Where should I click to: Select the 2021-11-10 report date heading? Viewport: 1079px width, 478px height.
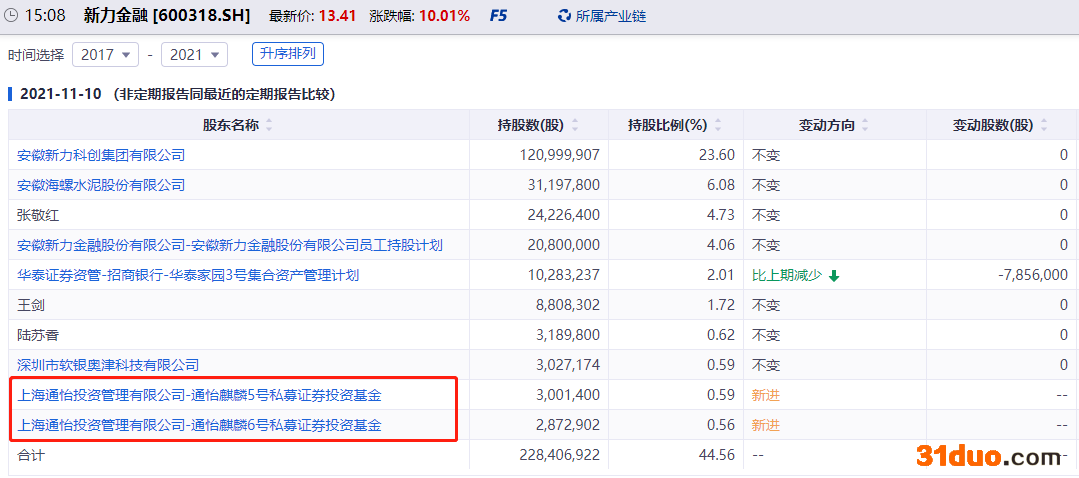61,94
